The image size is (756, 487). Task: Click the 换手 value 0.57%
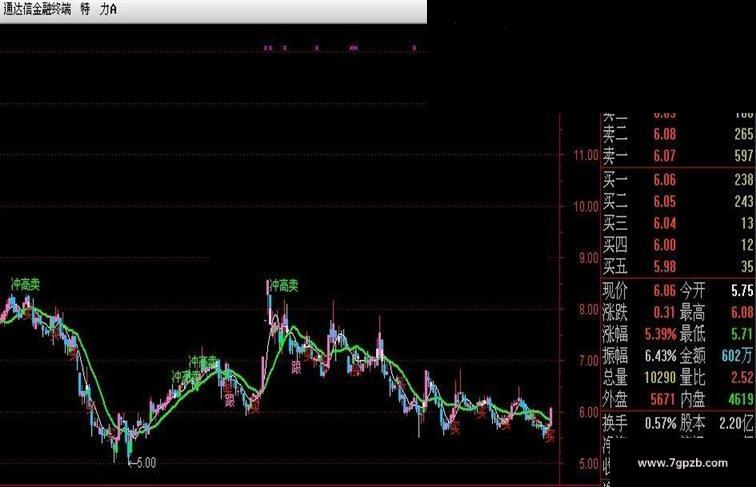pyautogui.click(x=661, y=423)
